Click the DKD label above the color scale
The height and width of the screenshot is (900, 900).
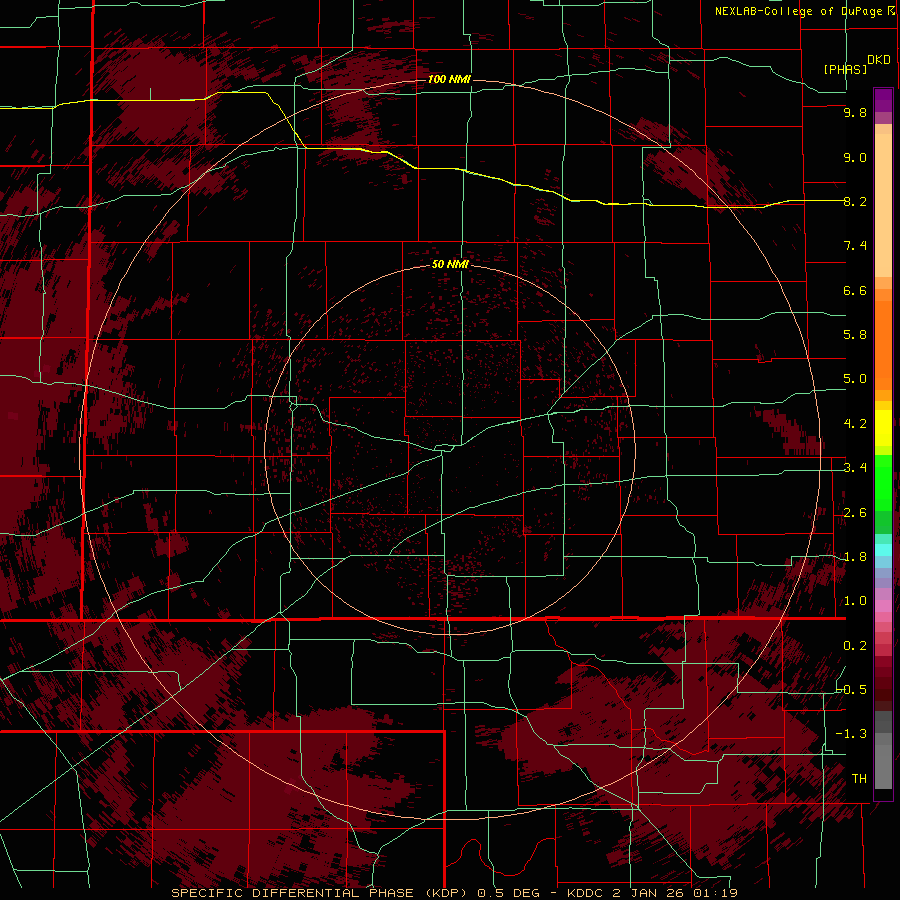[879, 60]
